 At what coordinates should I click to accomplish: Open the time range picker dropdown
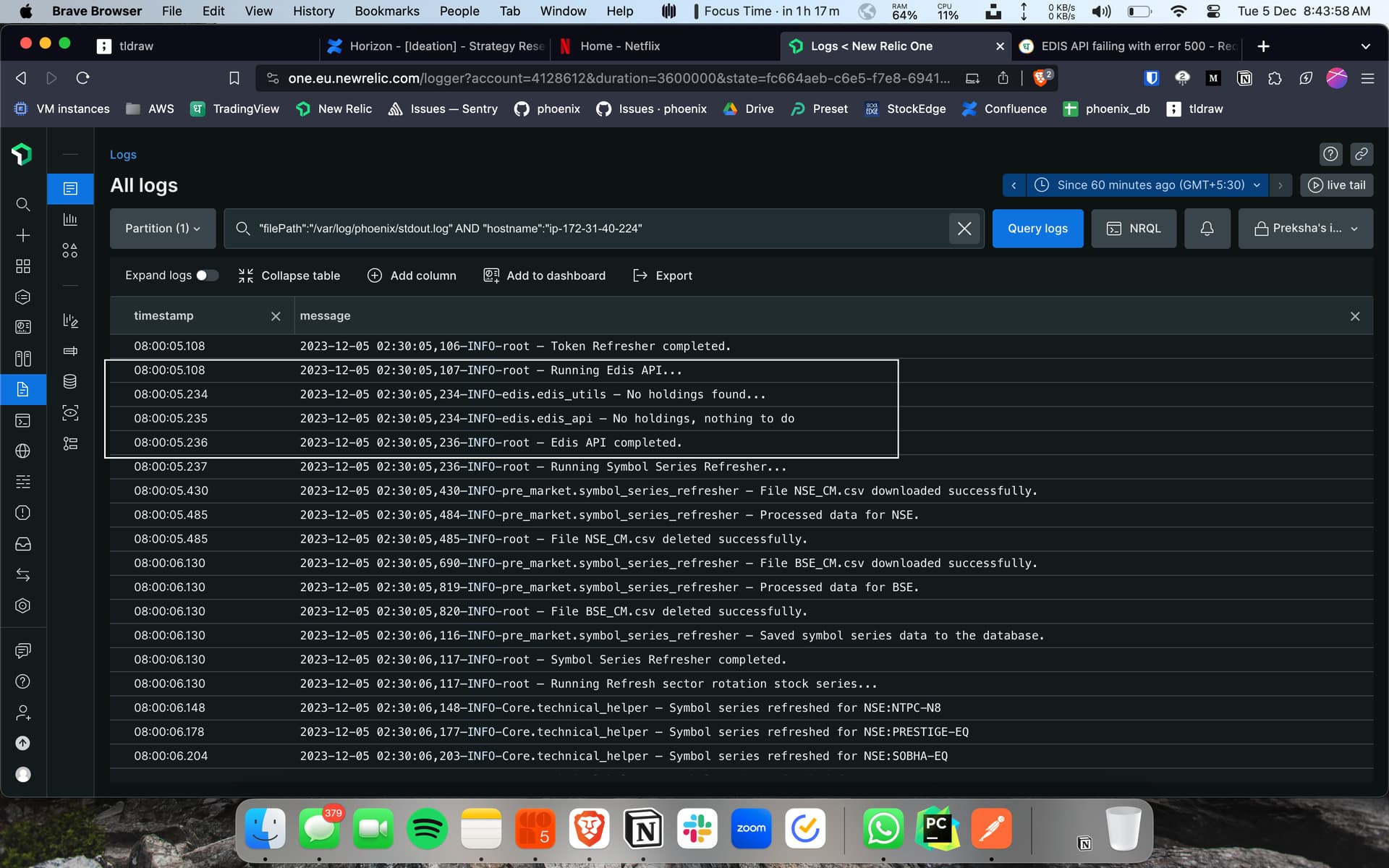pos(1147,185)
